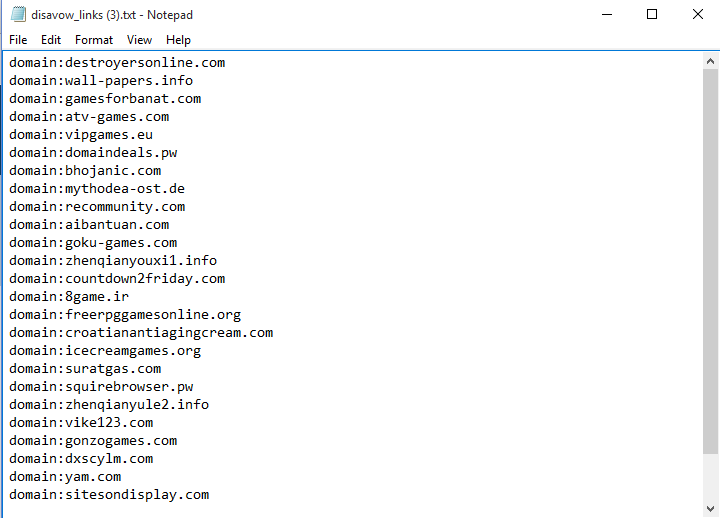Click the line domain:suratgas.com

coord(85,368)
